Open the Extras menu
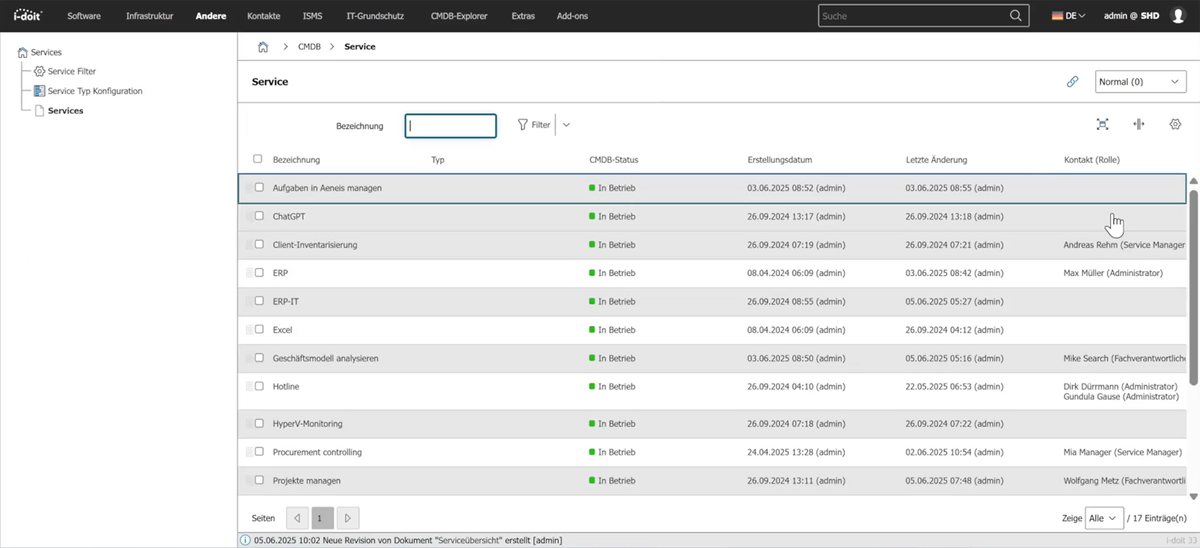This screenshot has height=548, width=1200. click(x=523, y=16)
